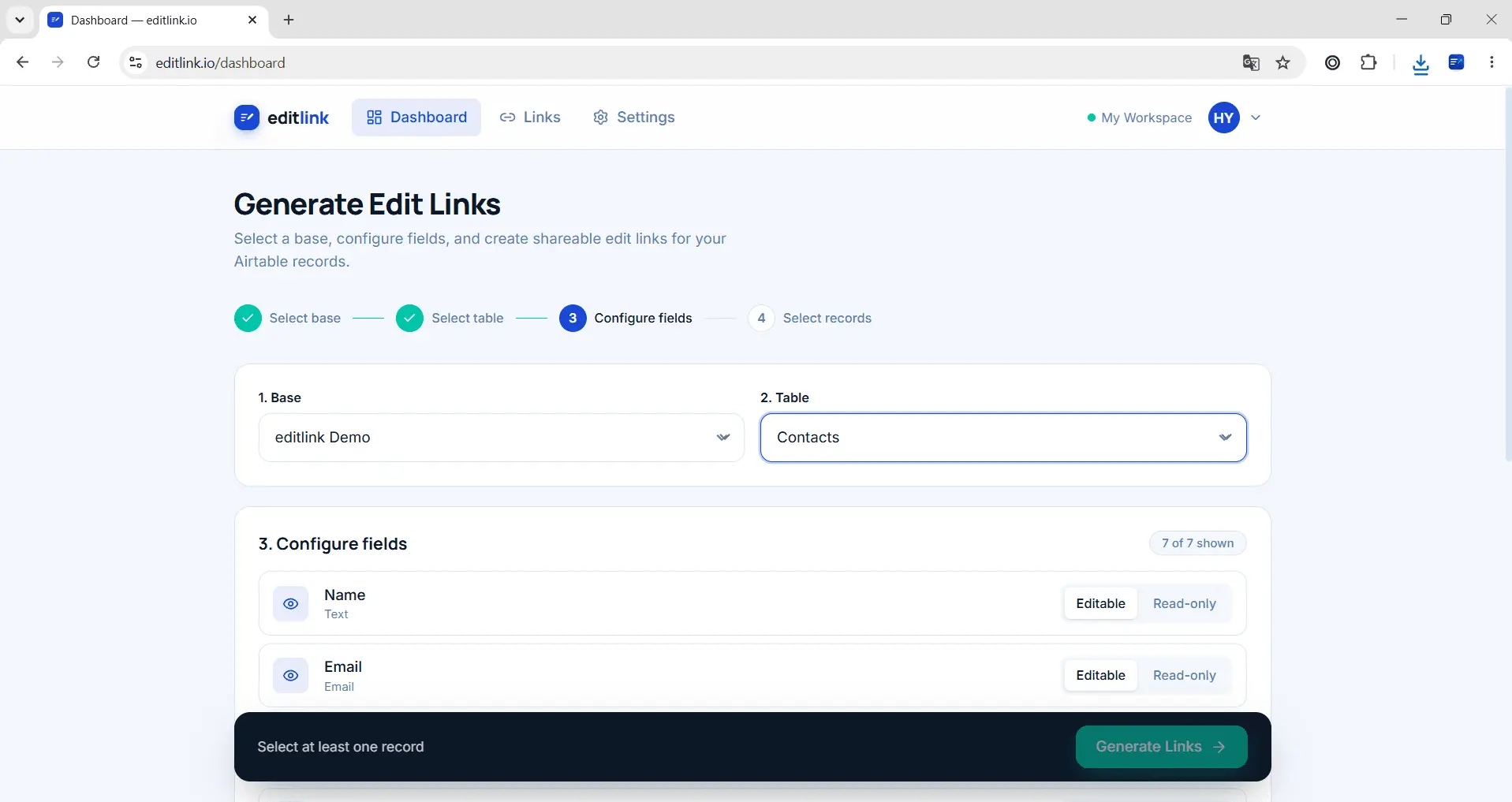Close the Dashboard browser tab
Screen dimensions: 1512x802
pos(252,20)
